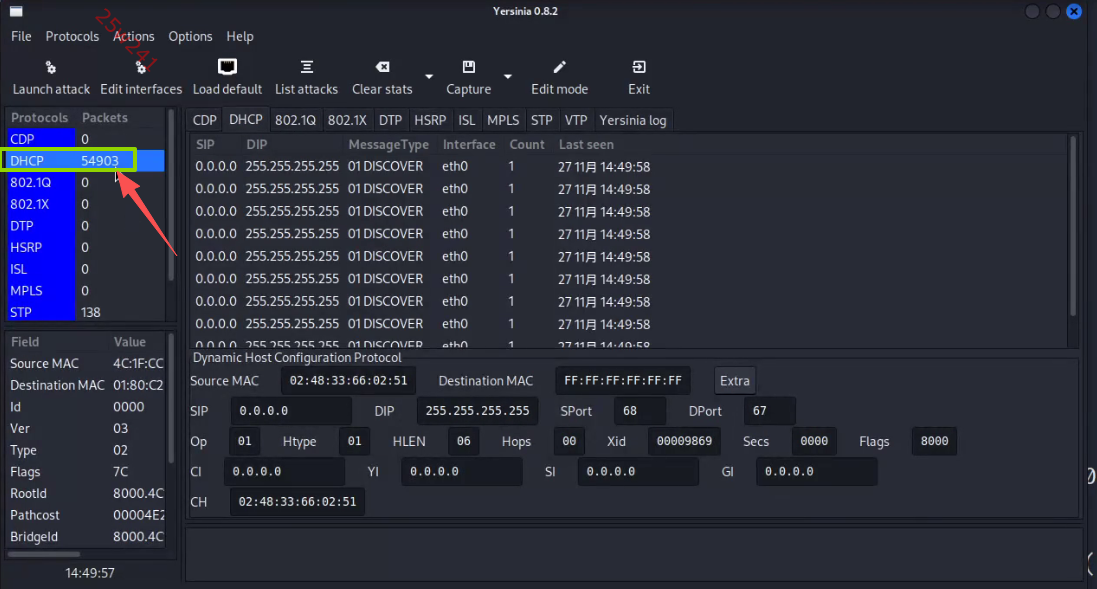Screen dimensions: 1097x589
Task: Click the Source MAC input field
Action: (x=348, y=381)
